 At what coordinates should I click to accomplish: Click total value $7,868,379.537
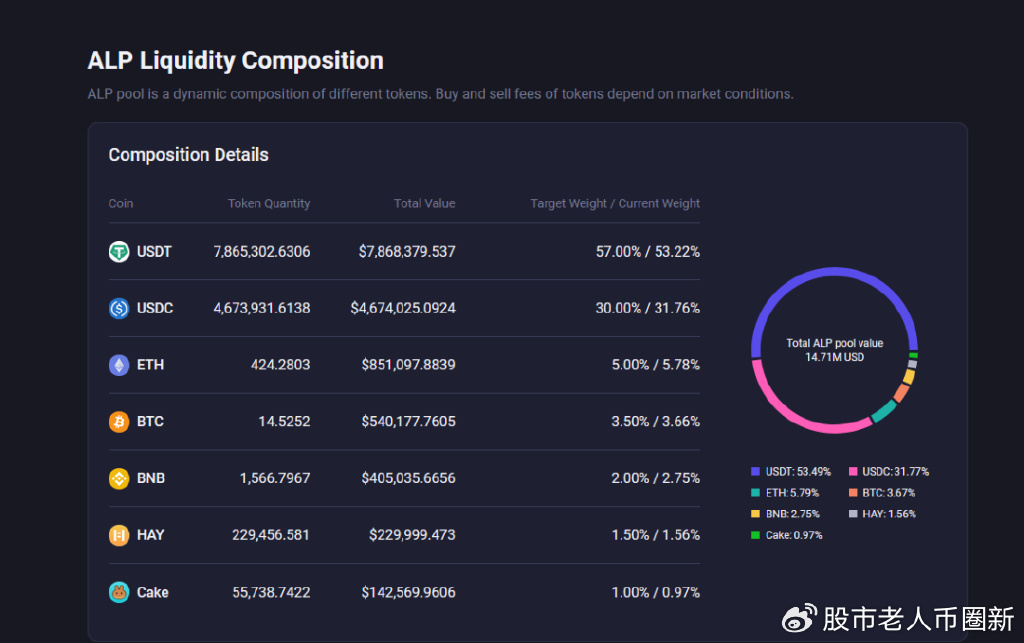(x=407, y=251)
